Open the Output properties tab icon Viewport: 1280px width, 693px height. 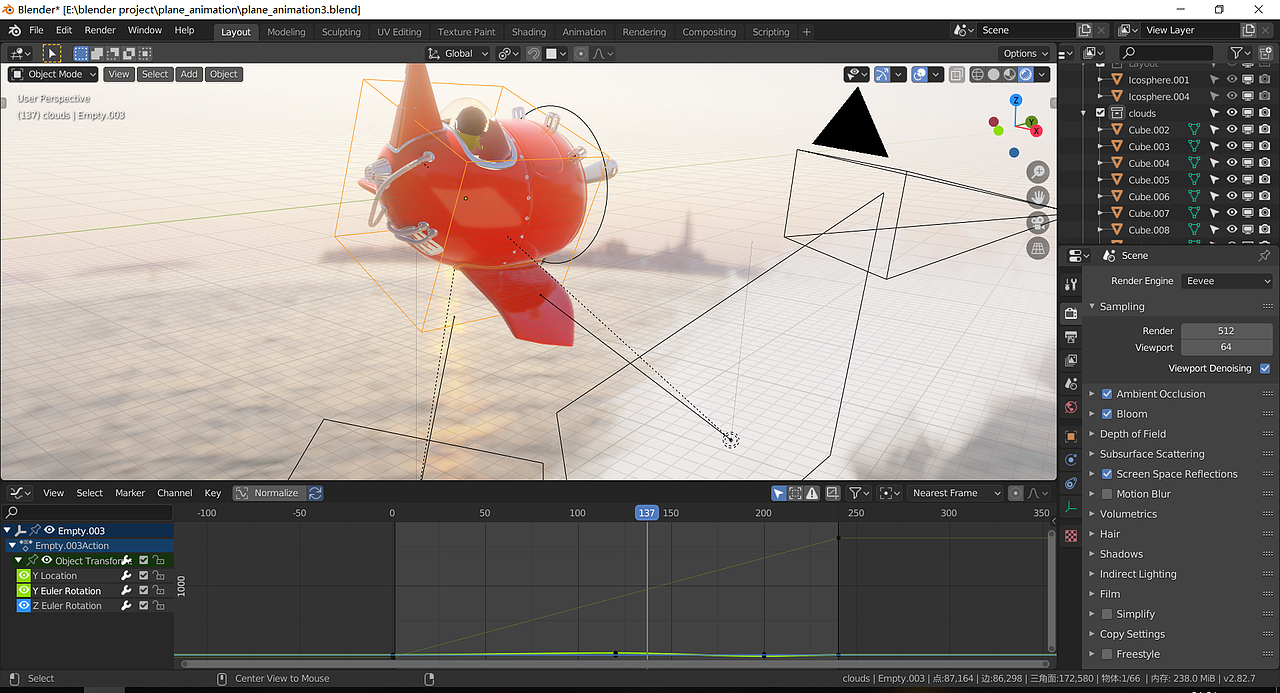pyautogui.click(x=1071, y=337)
